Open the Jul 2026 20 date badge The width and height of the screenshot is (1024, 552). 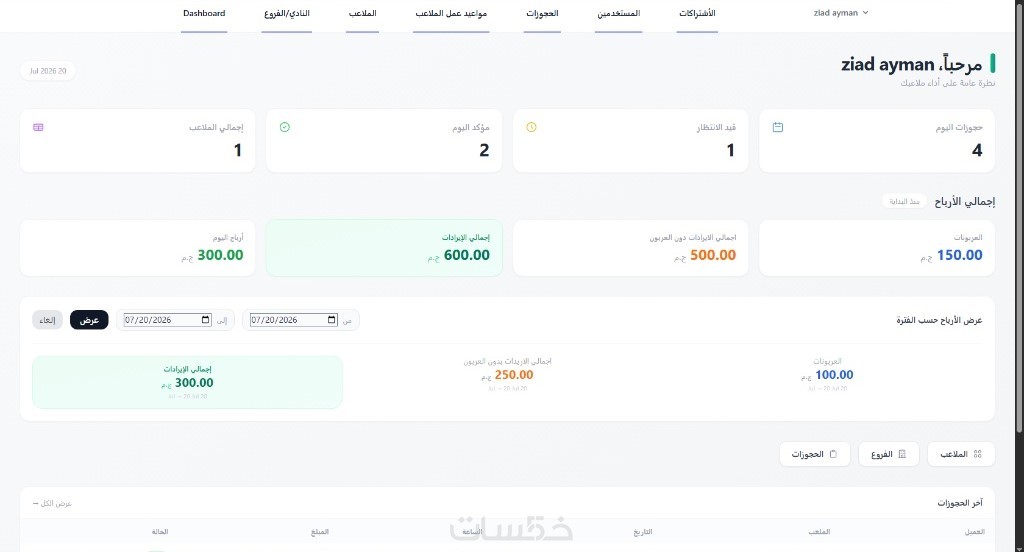(x=48, y=71)
